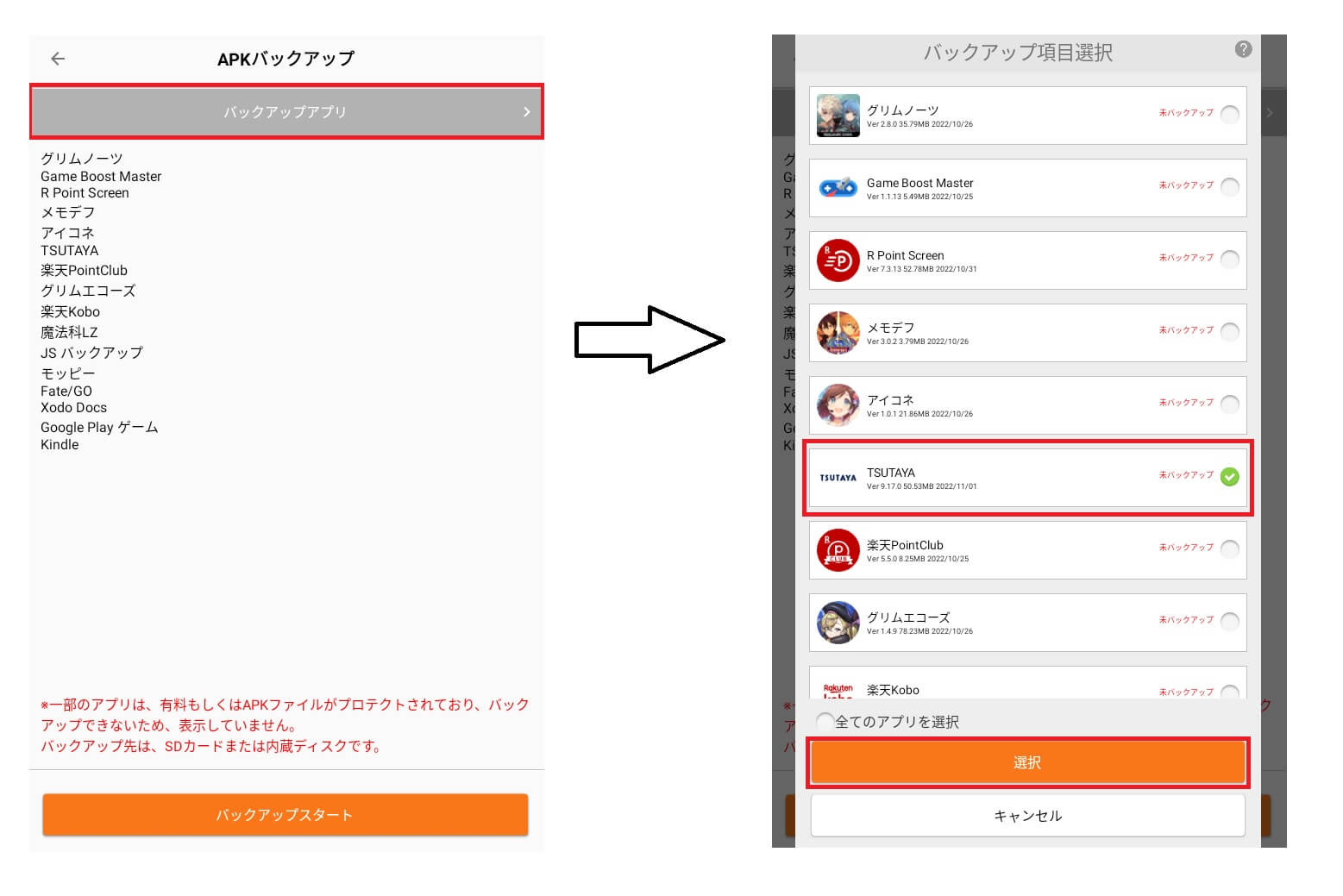Select the Game Boost Master radio button
This screenshot has height=896, width=1343.
click(x=1230, y=186)
